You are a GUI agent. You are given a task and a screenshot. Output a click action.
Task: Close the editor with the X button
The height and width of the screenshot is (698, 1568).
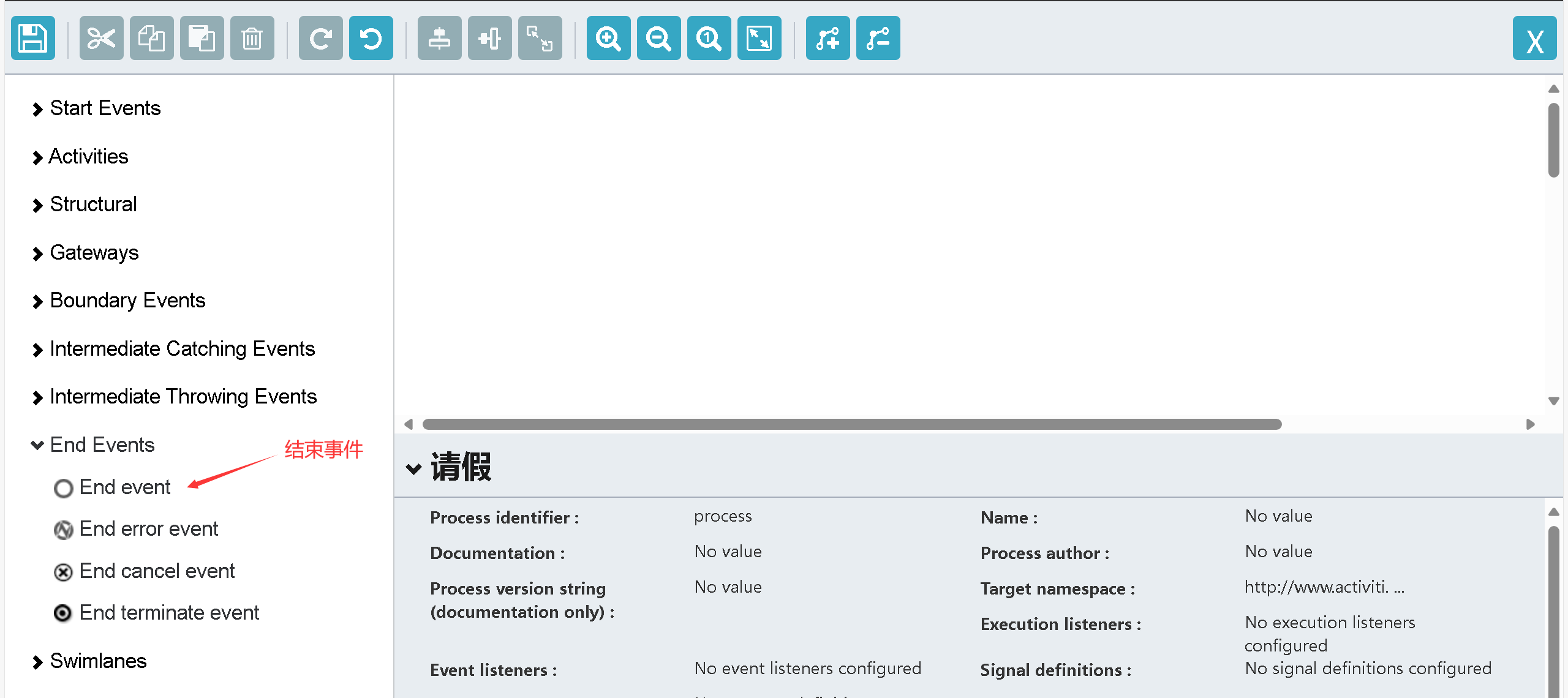tap(1534, 39)
